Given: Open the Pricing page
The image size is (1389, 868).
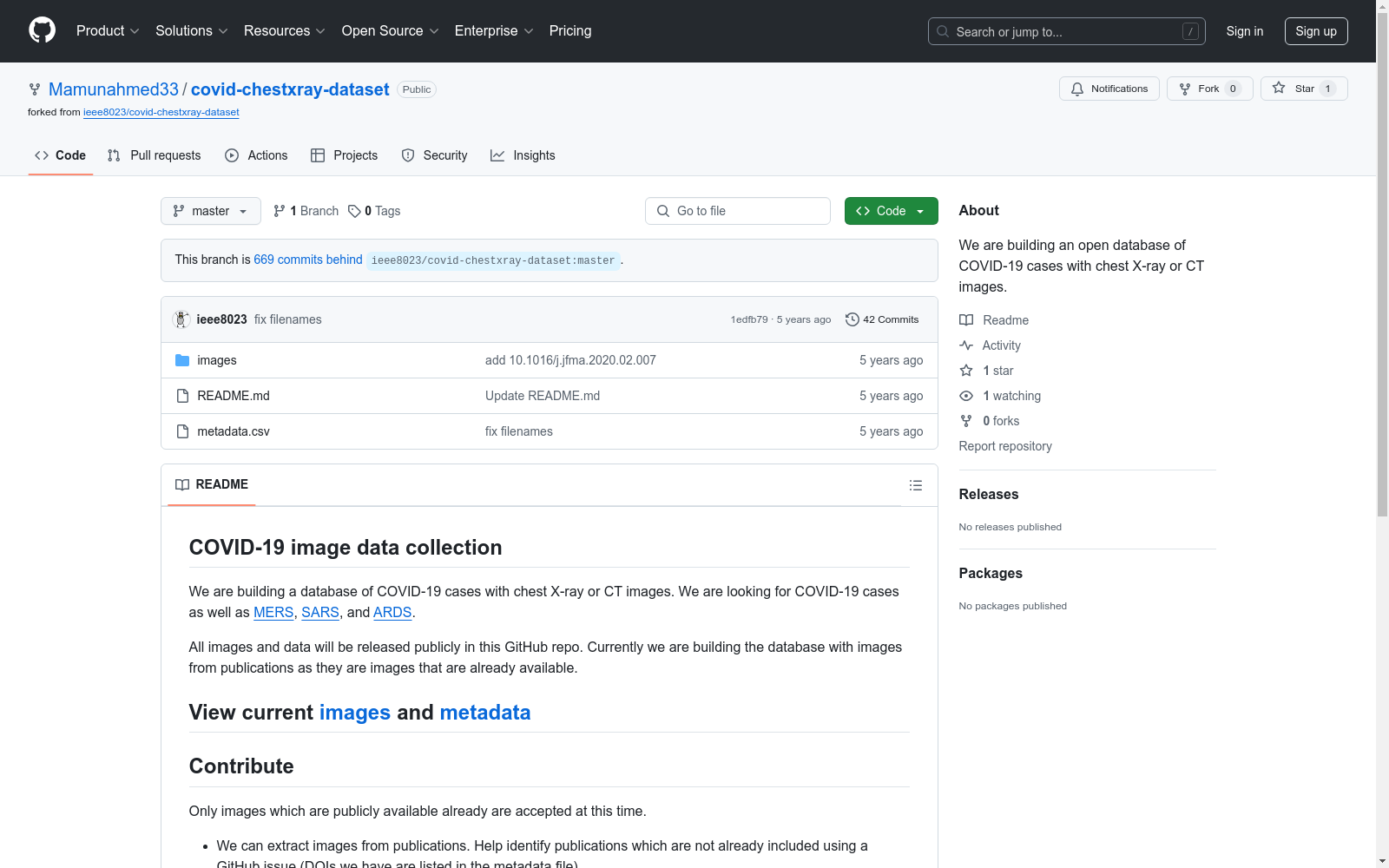Looking at the screenshot, I should click(x=570, y=31).
